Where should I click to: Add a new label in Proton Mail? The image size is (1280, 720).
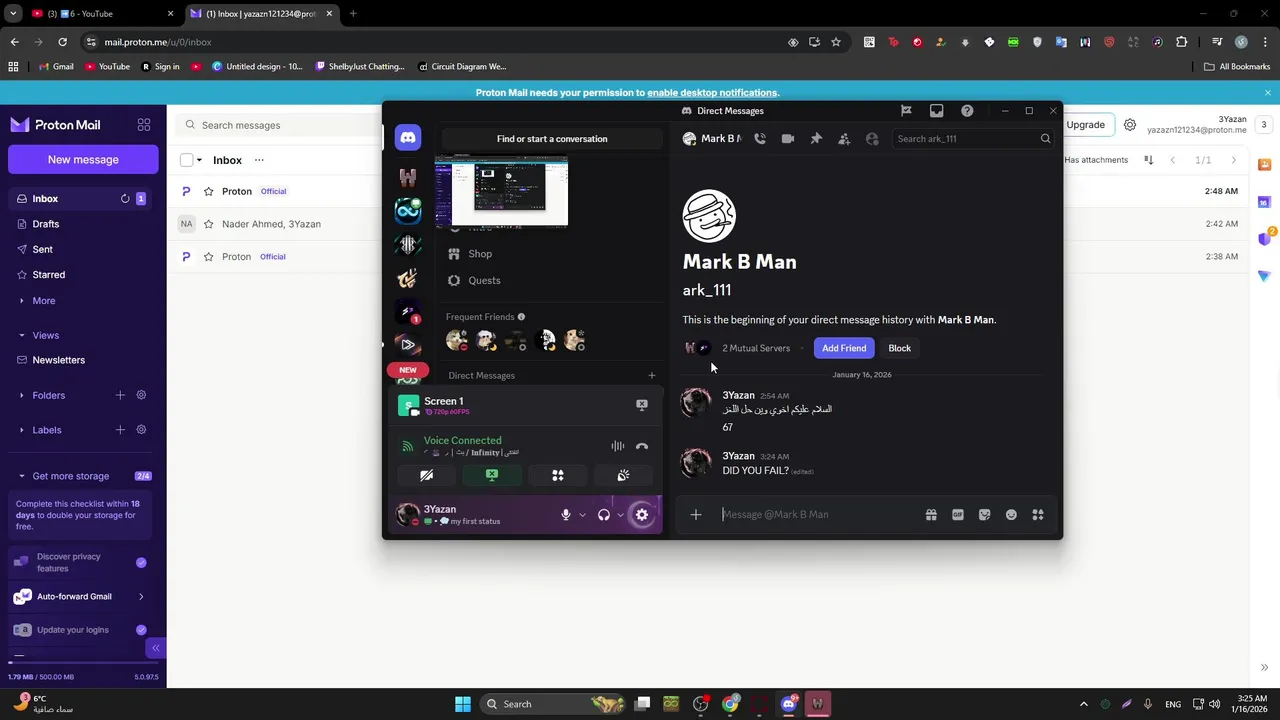pos(120,430)
